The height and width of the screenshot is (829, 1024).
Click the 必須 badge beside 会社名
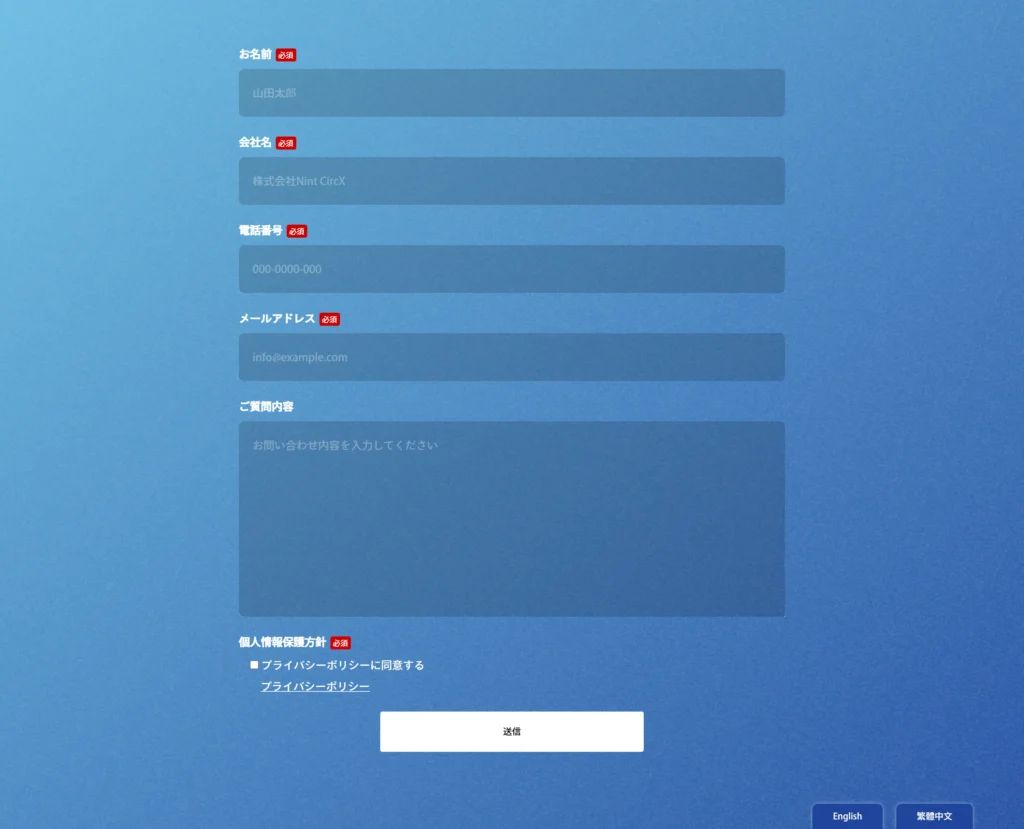click(x=286, y=143)
